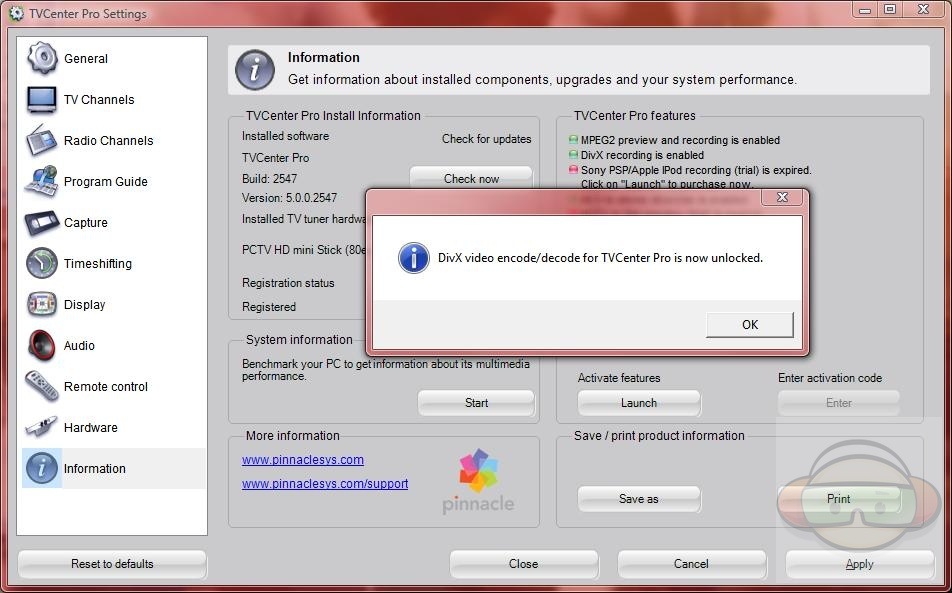The image size is (952, 593).
Task: Click Save as for product information
Action: tap(638, 499)
